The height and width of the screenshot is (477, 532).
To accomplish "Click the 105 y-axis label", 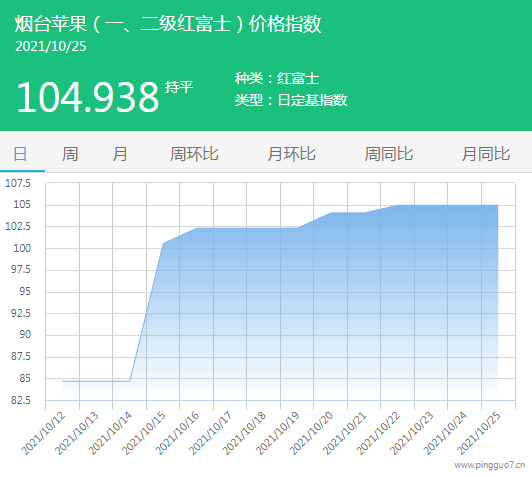I will 22,205.
